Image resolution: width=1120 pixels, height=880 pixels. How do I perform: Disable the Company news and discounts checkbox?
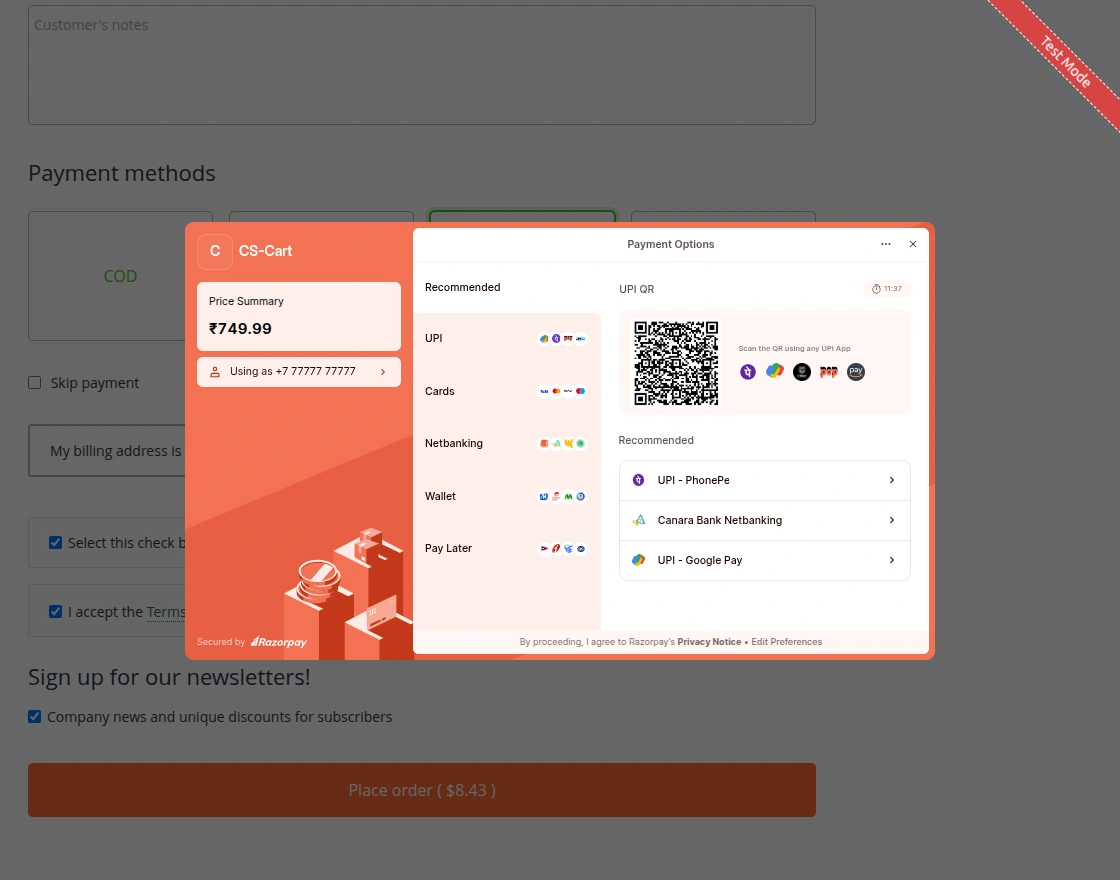[x=34, y=716]
